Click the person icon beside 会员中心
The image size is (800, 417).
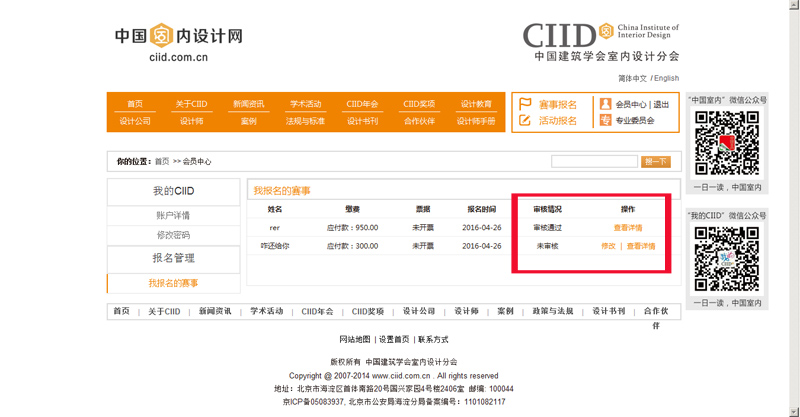[605, 104]
